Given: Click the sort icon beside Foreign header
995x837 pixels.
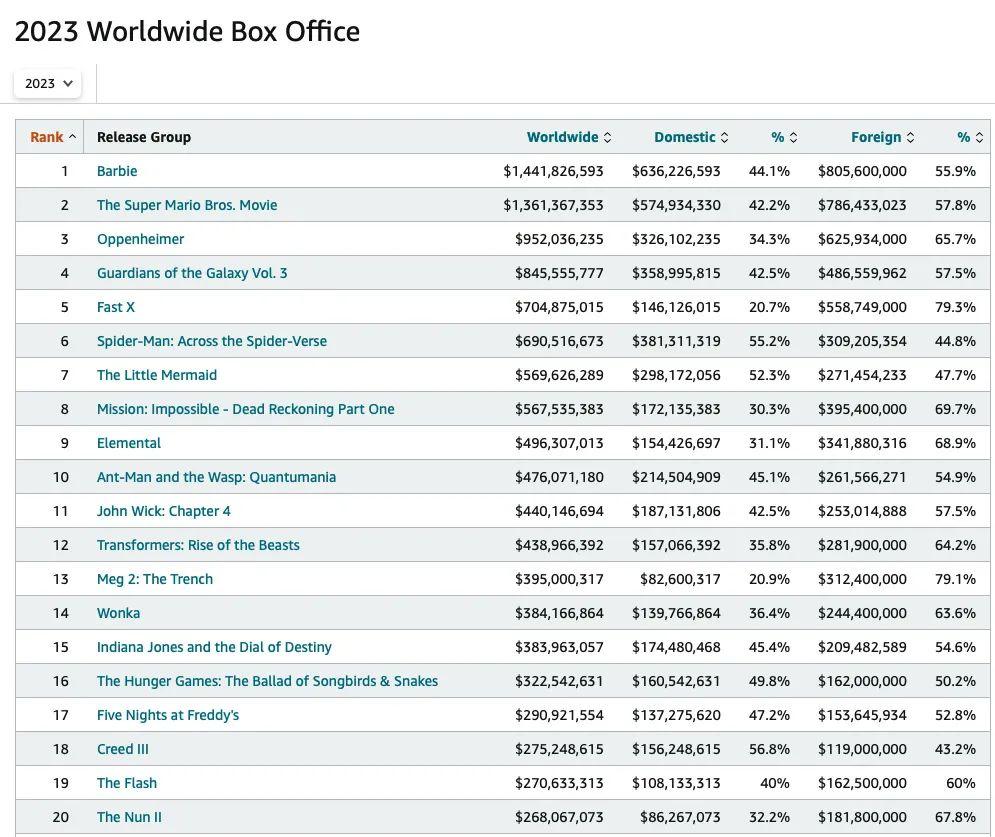Looking at the screenshot, I should click(x=911, y=138).
